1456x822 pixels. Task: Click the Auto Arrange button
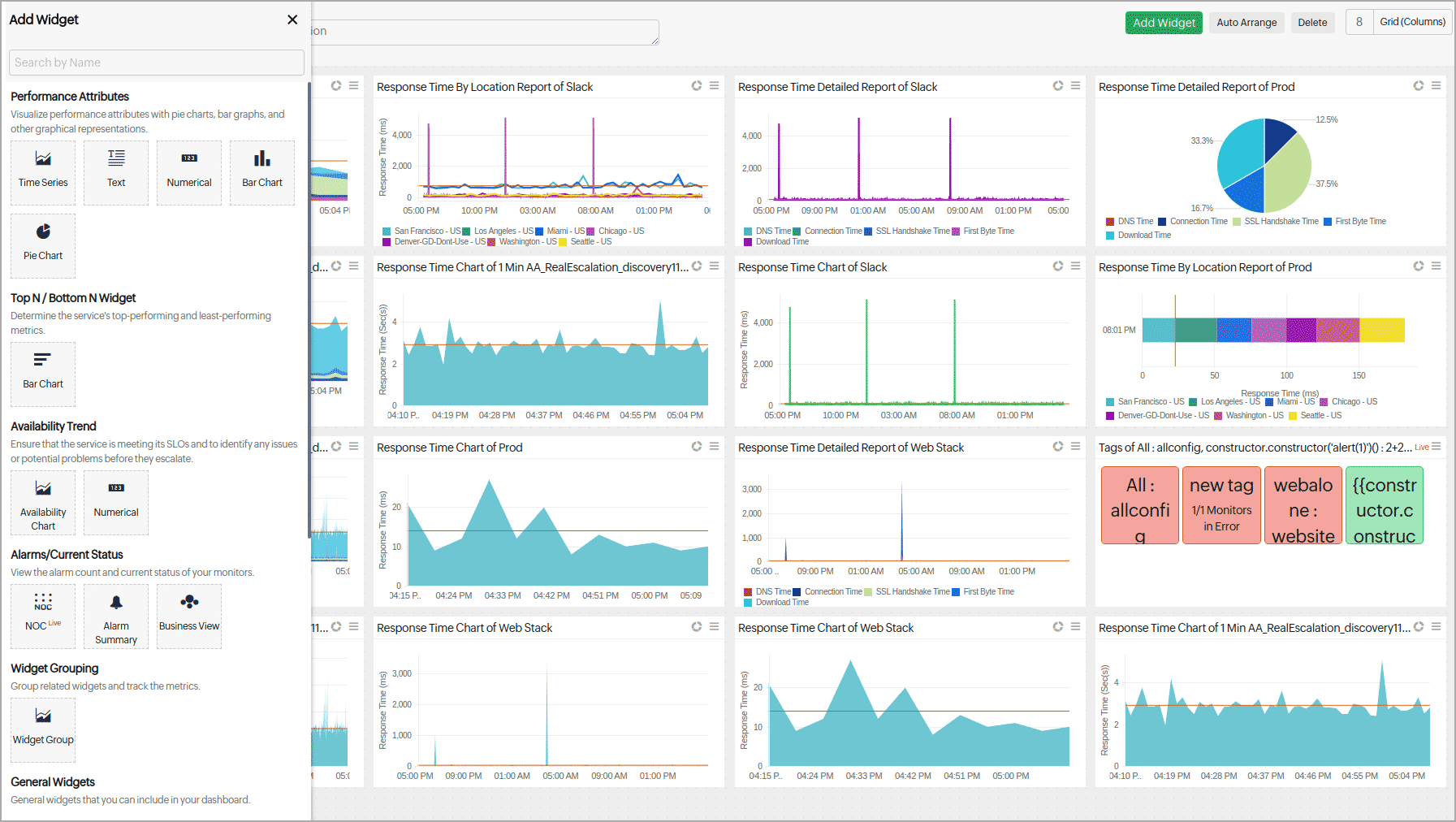[1246, 23]
